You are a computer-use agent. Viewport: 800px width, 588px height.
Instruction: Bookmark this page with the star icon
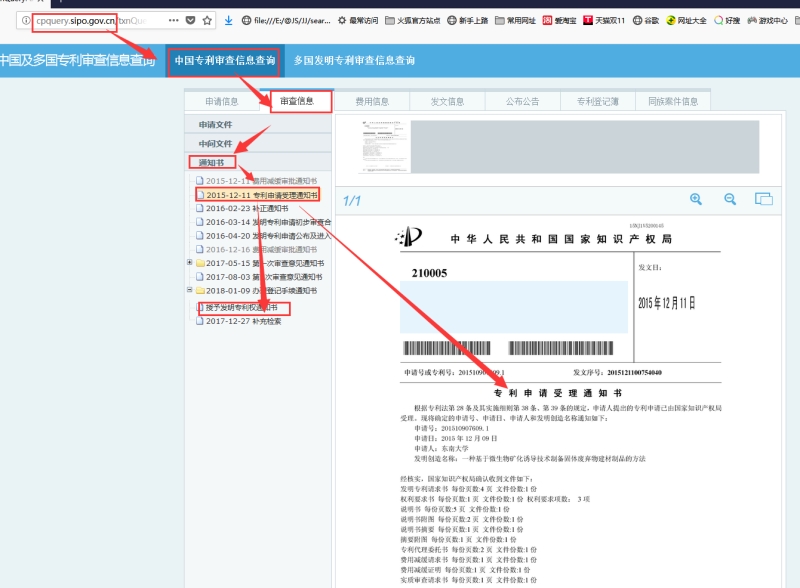(207, 20)
